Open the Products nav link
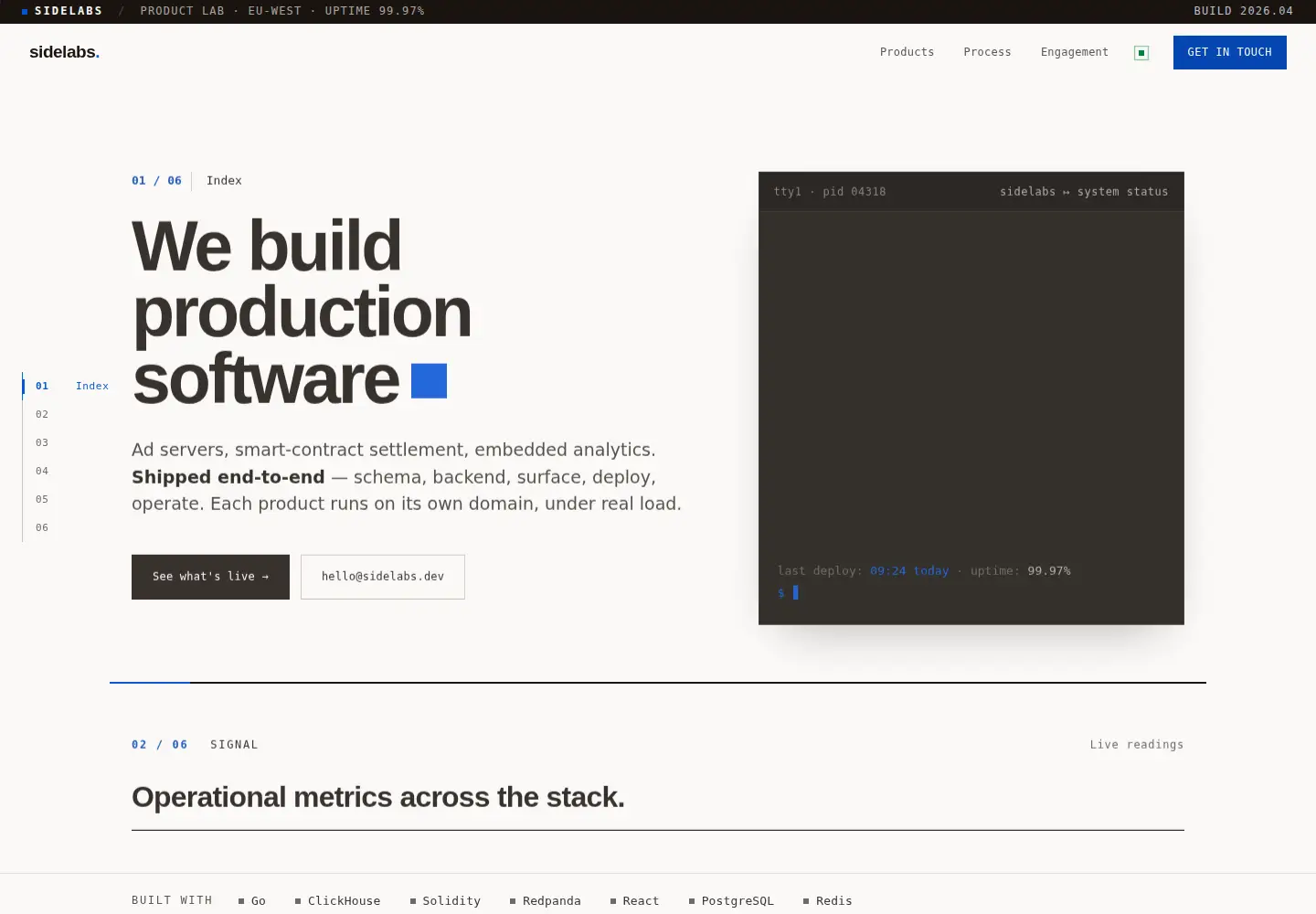 [x=907, y=52]
